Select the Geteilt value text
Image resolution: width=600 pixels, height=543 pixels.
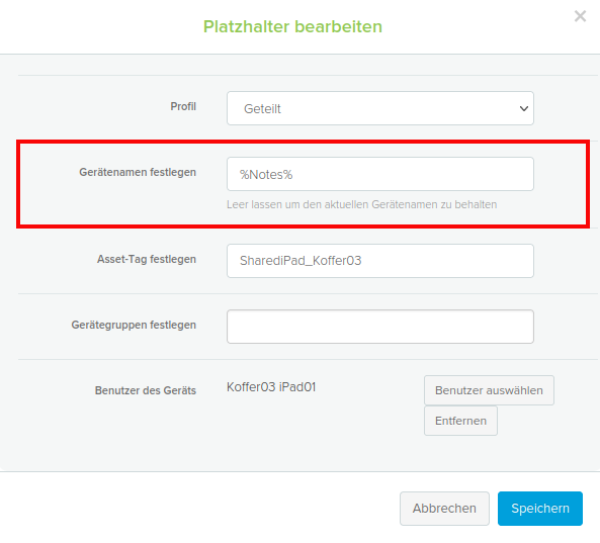[x=262, y=109]
